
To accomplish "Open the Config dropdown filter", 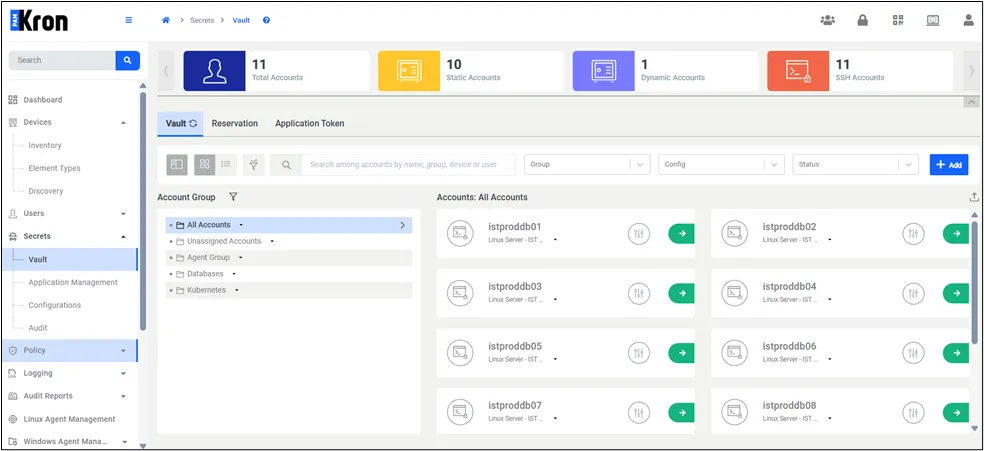I will [721, 164].
